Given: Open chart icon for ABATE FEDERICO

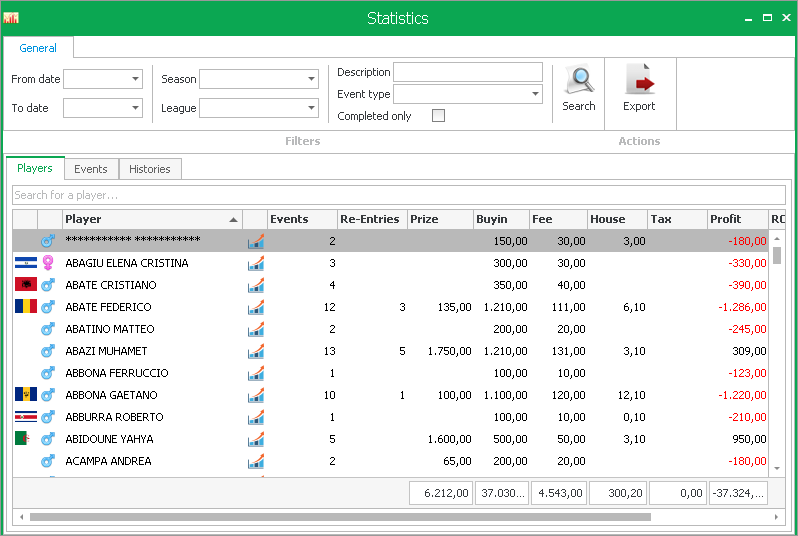Looking at the screenshot, I should point(255,307).
